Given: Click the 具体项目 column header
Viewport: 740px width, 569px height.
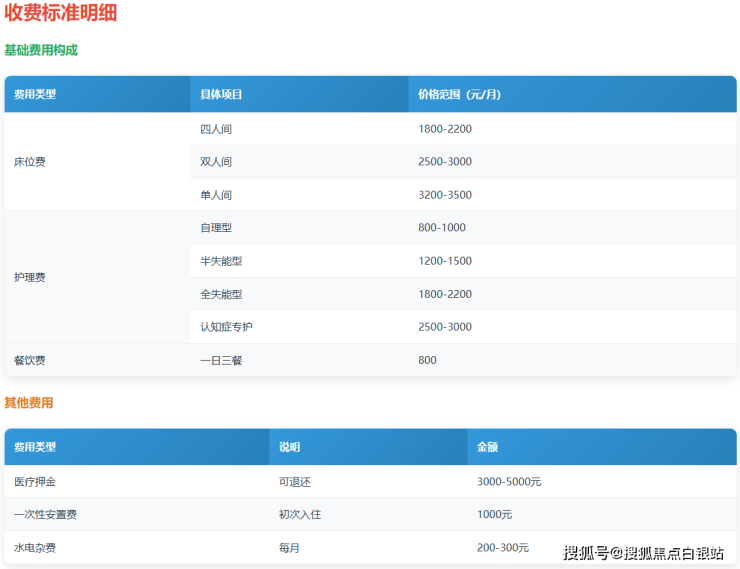Looking at the screenshot, I should click(221, 95).
